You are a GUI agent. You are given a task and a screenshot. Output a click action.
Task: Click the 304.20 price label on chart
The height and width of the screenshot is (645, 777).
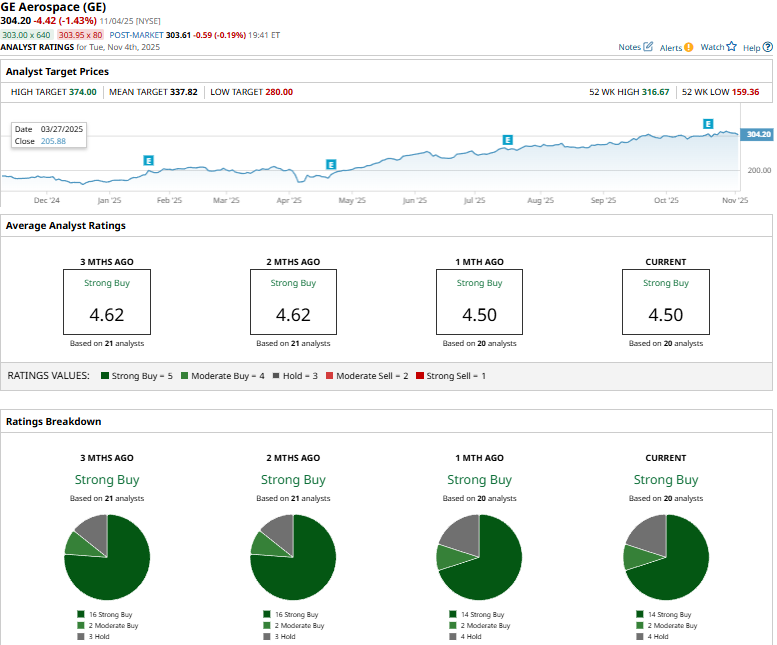pyautogui.click(x=758, y=134)
